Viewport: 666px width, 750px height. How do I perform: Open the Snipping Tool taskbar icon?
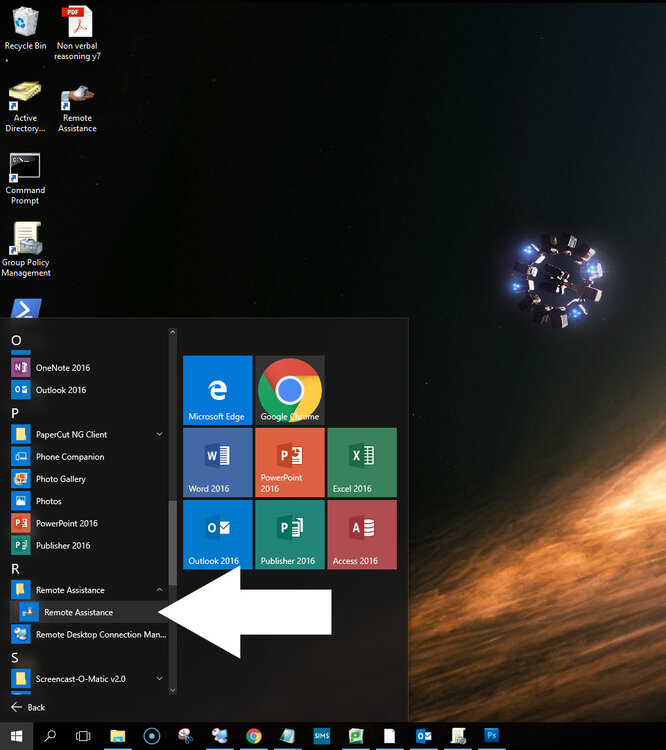(185, 736)
